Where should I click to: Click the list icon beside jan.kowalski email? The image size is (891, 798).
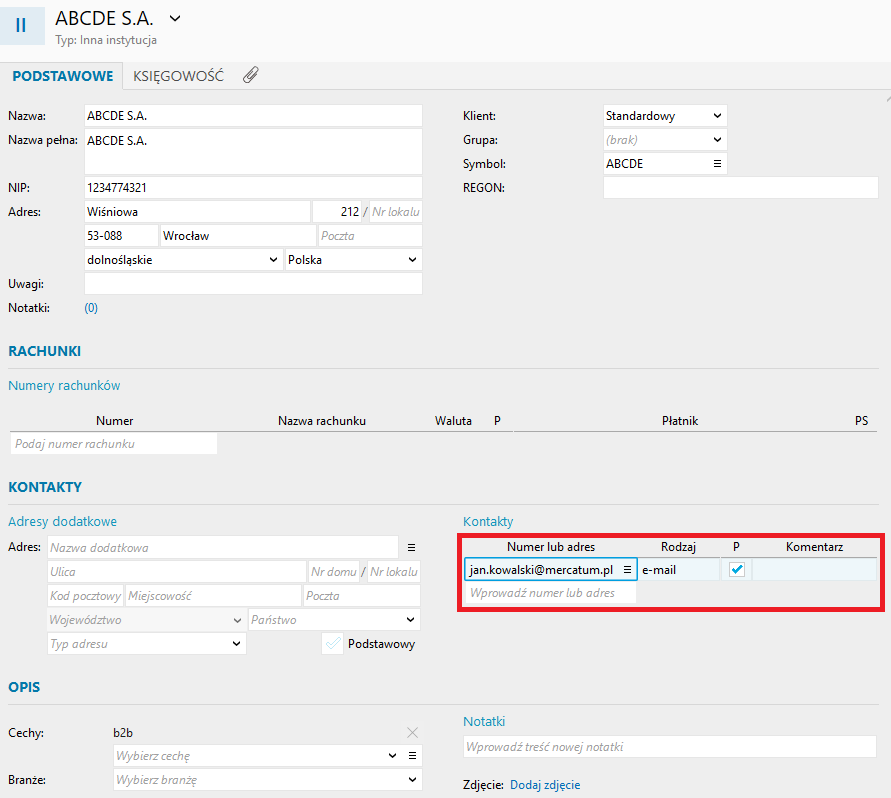coord(627,569)
